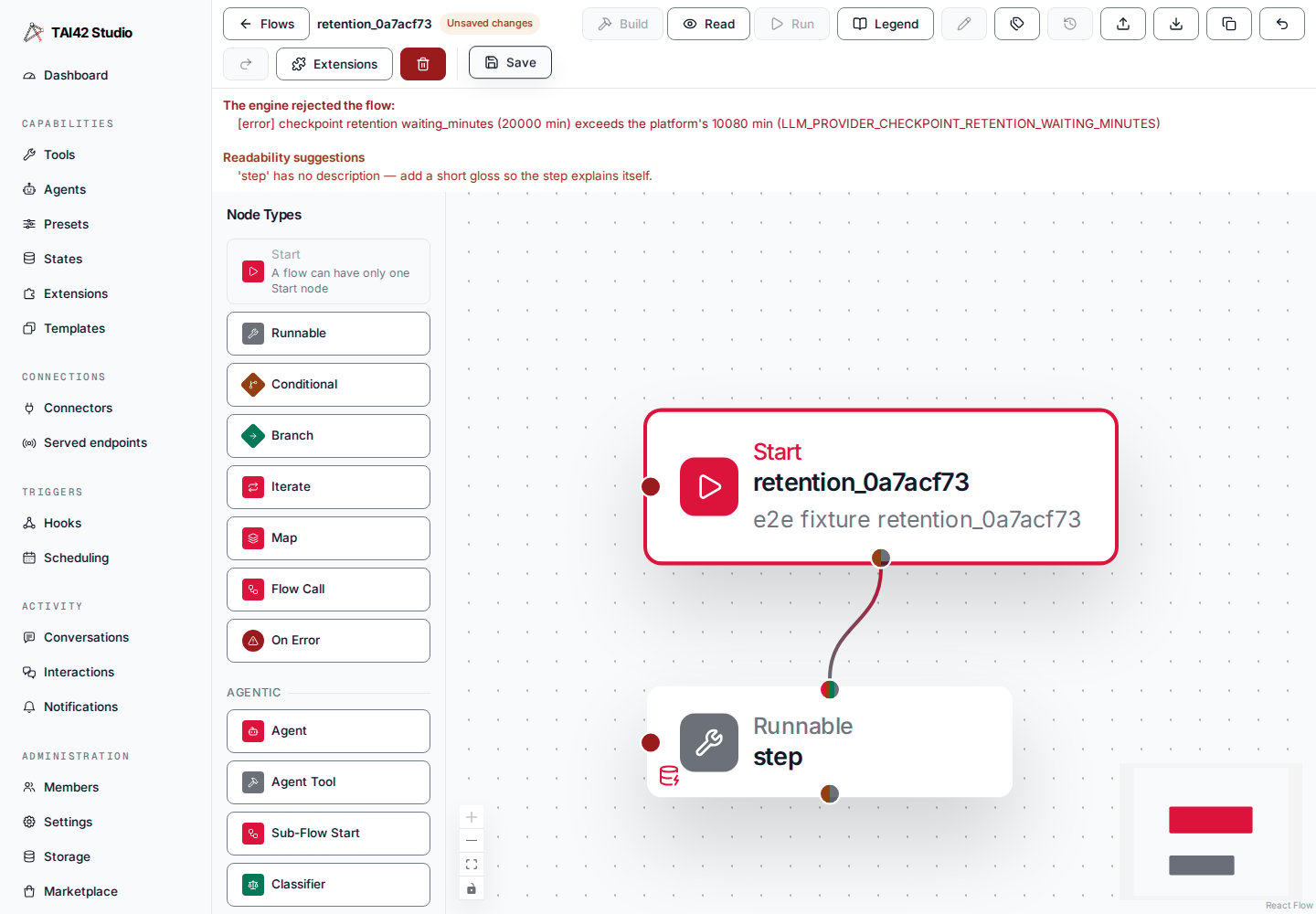
Task: Click the Start node bottom output handle
Action: (881, 558)
